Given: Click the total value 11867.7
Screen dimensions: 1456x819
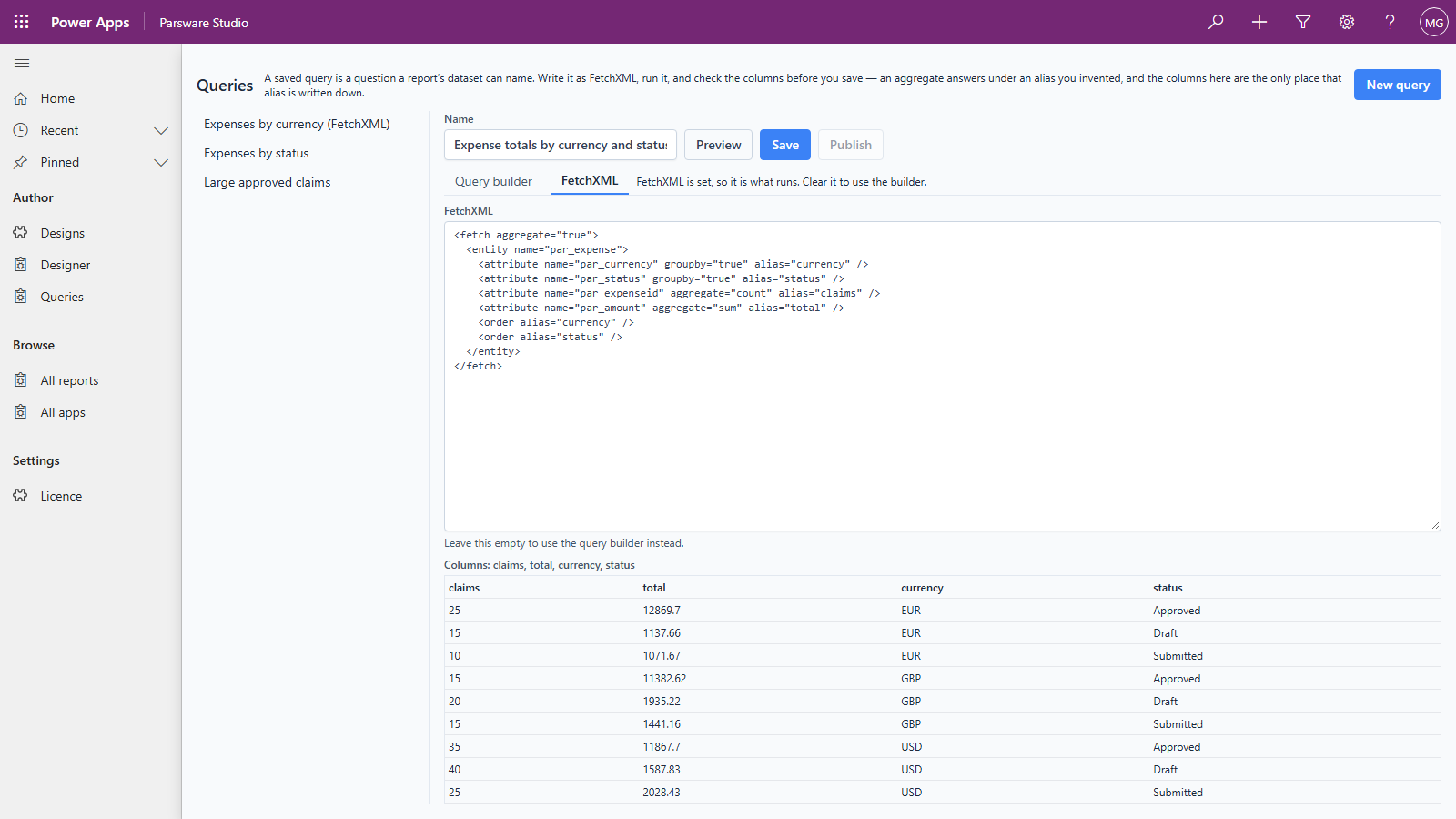Looking at the screenshot, I should (x=662, y=747).
